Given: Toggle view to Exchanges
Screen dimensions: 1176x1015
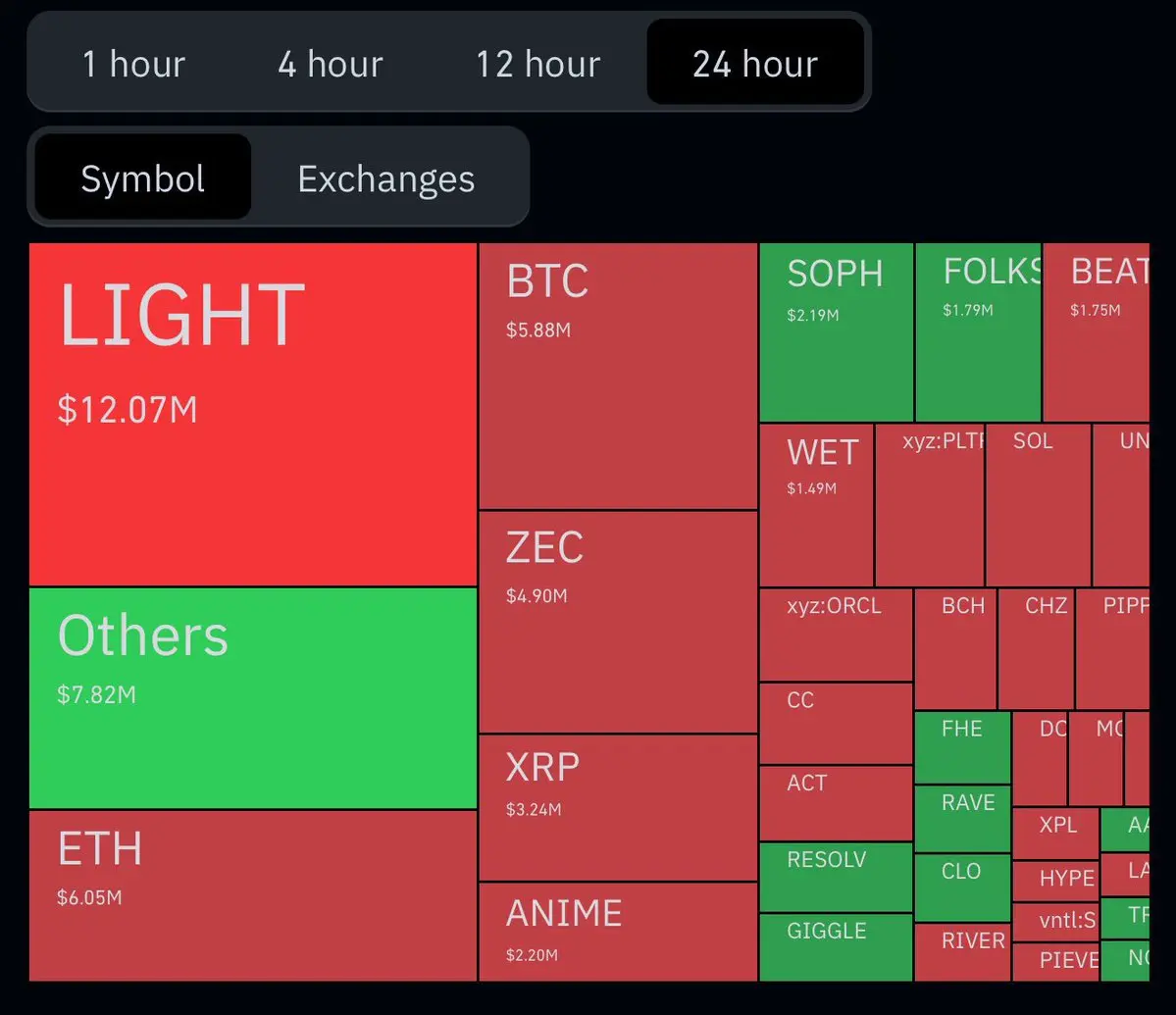Looking at the screenshot, I should coord(386,178).
